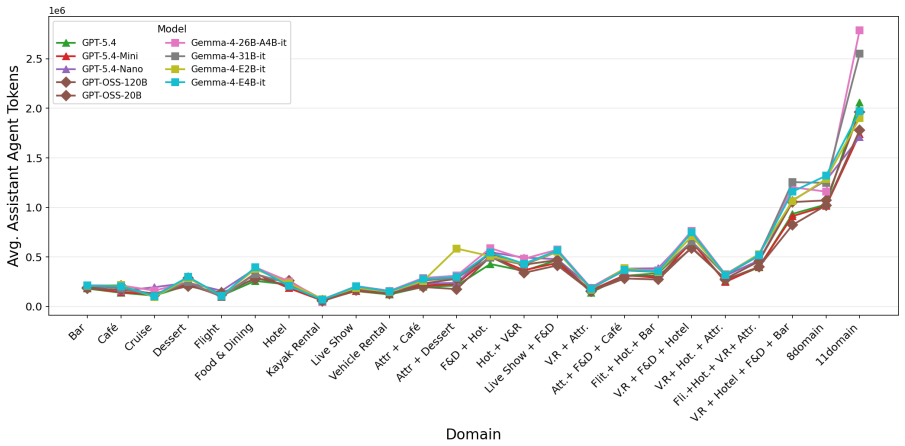
Task: Click the y-axis tick label 2.5
Action: click(34, 59)
